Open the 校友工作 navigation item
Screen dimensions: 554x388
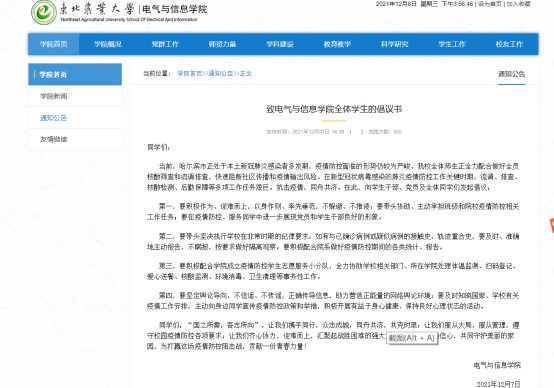(x=509, y=44)
